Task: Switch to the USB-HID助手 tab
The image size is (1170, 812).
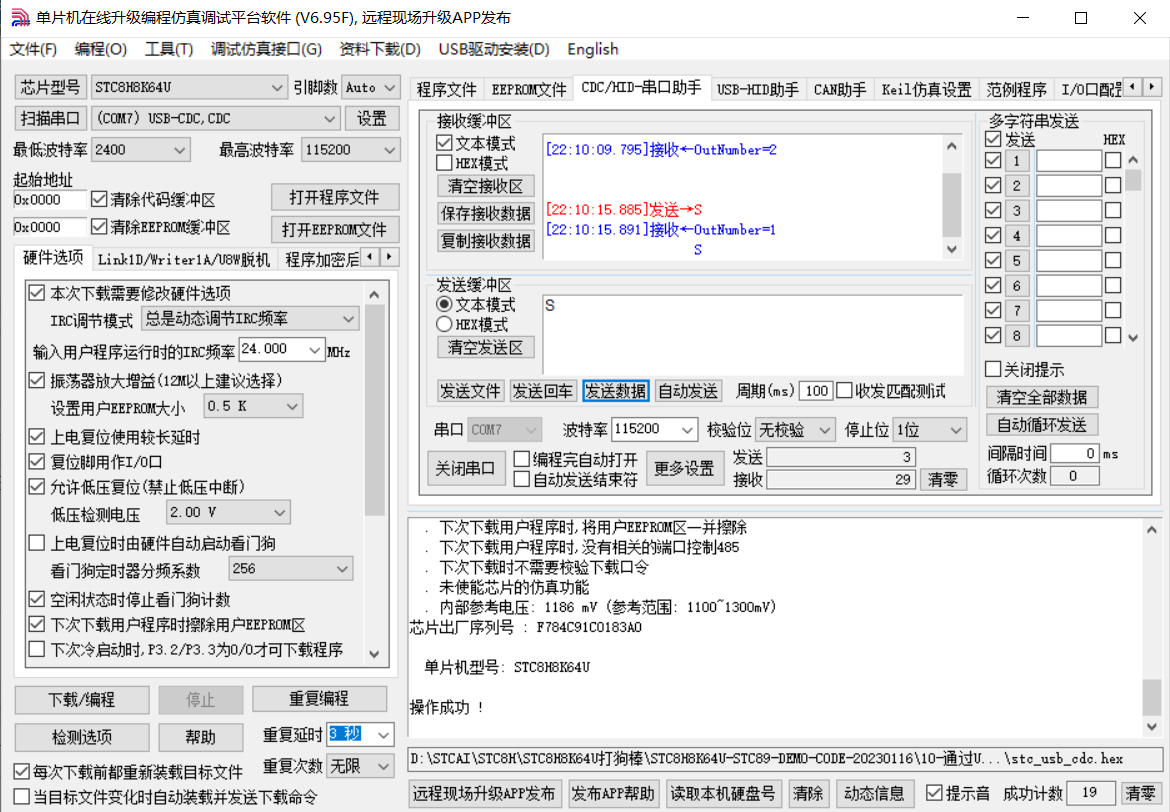Action: (x=757, y=90)
